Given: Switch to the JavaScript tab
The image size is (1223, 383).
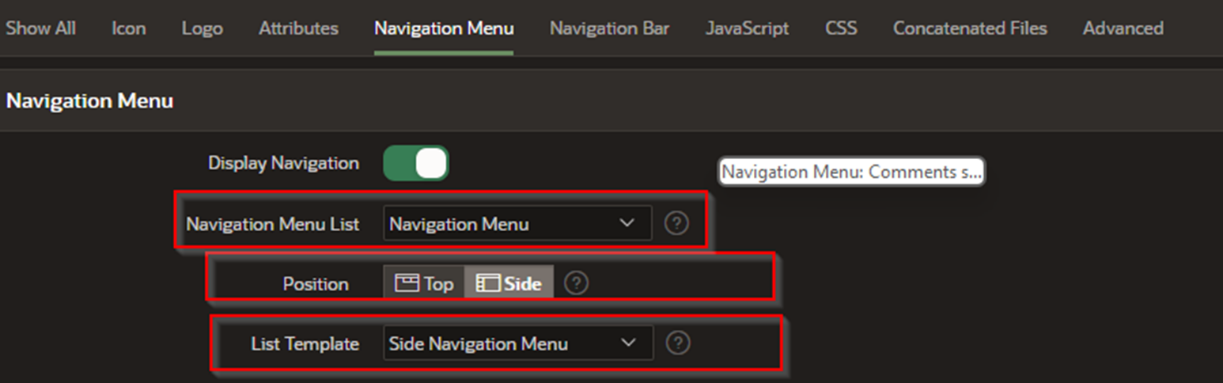Looking at the screenshot, I should (x=747, y=28).
